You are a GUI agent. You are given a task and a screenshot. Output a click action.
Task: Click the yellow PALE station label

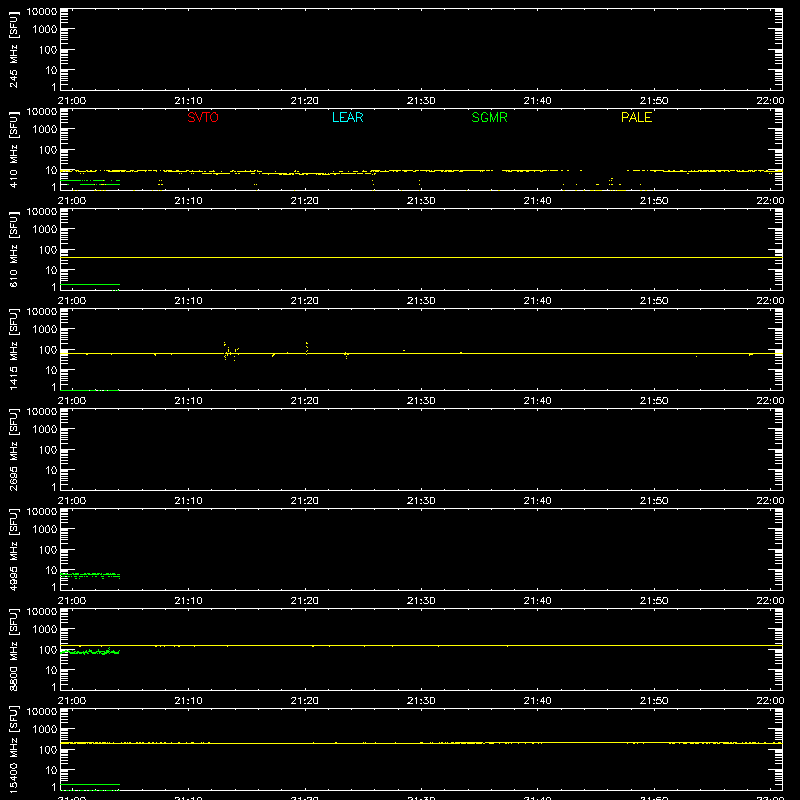click(x=636, y=117)
